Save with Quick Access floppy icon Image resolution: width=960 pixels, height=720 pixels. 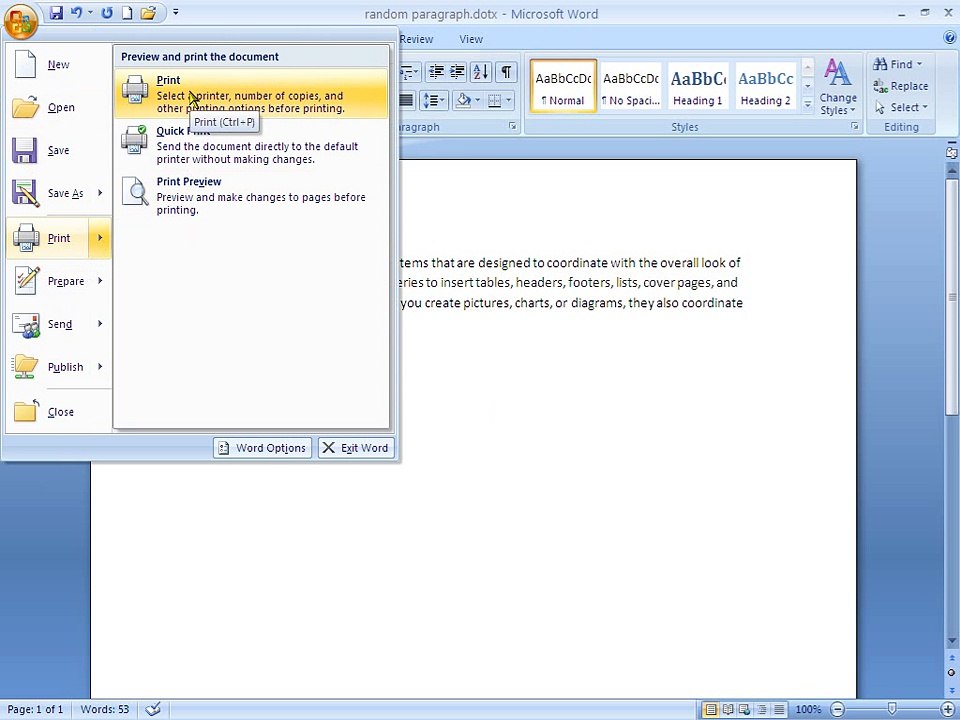(x=56, y=12)
